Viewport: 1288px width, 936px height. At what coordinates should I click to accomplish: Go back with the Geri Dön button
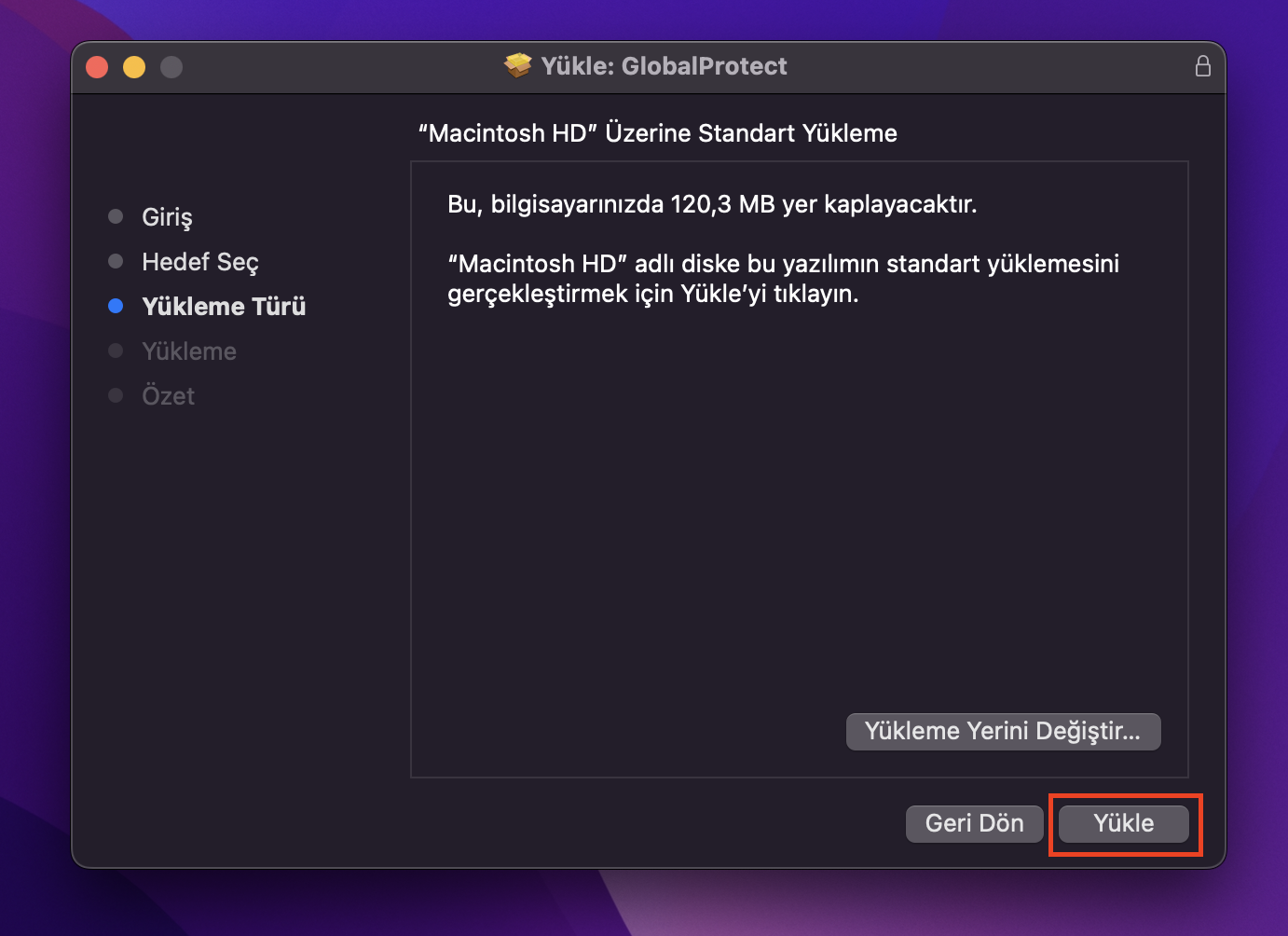tap(974, 823)
